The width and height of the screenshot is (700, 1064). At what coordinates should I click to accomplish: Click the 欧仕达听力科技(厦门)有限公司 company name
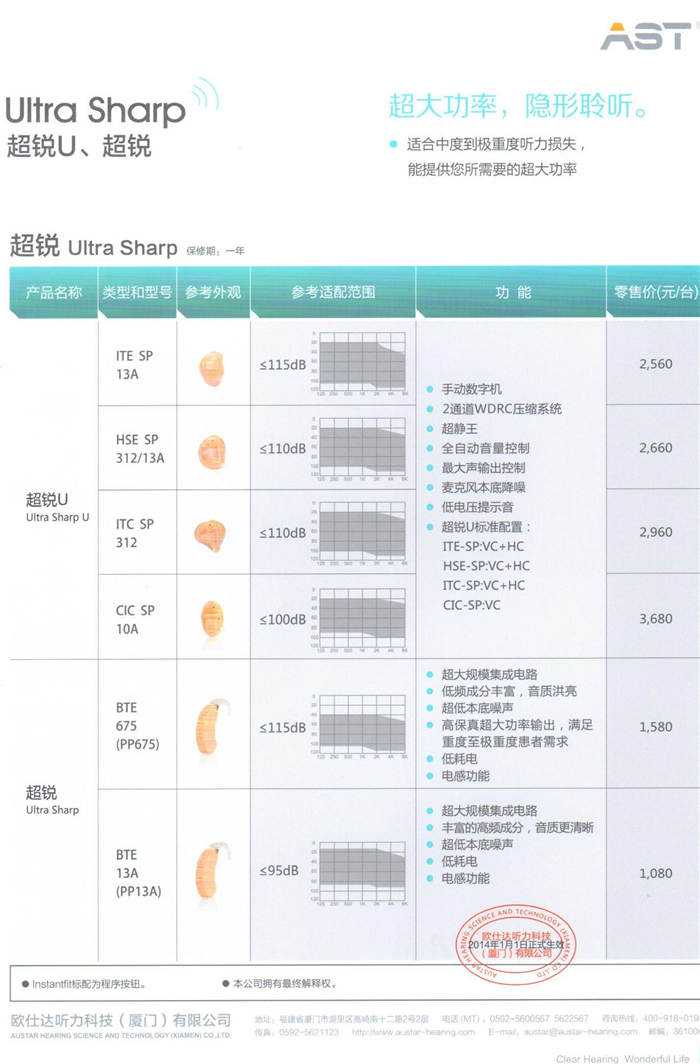[x=121, y=1020]
